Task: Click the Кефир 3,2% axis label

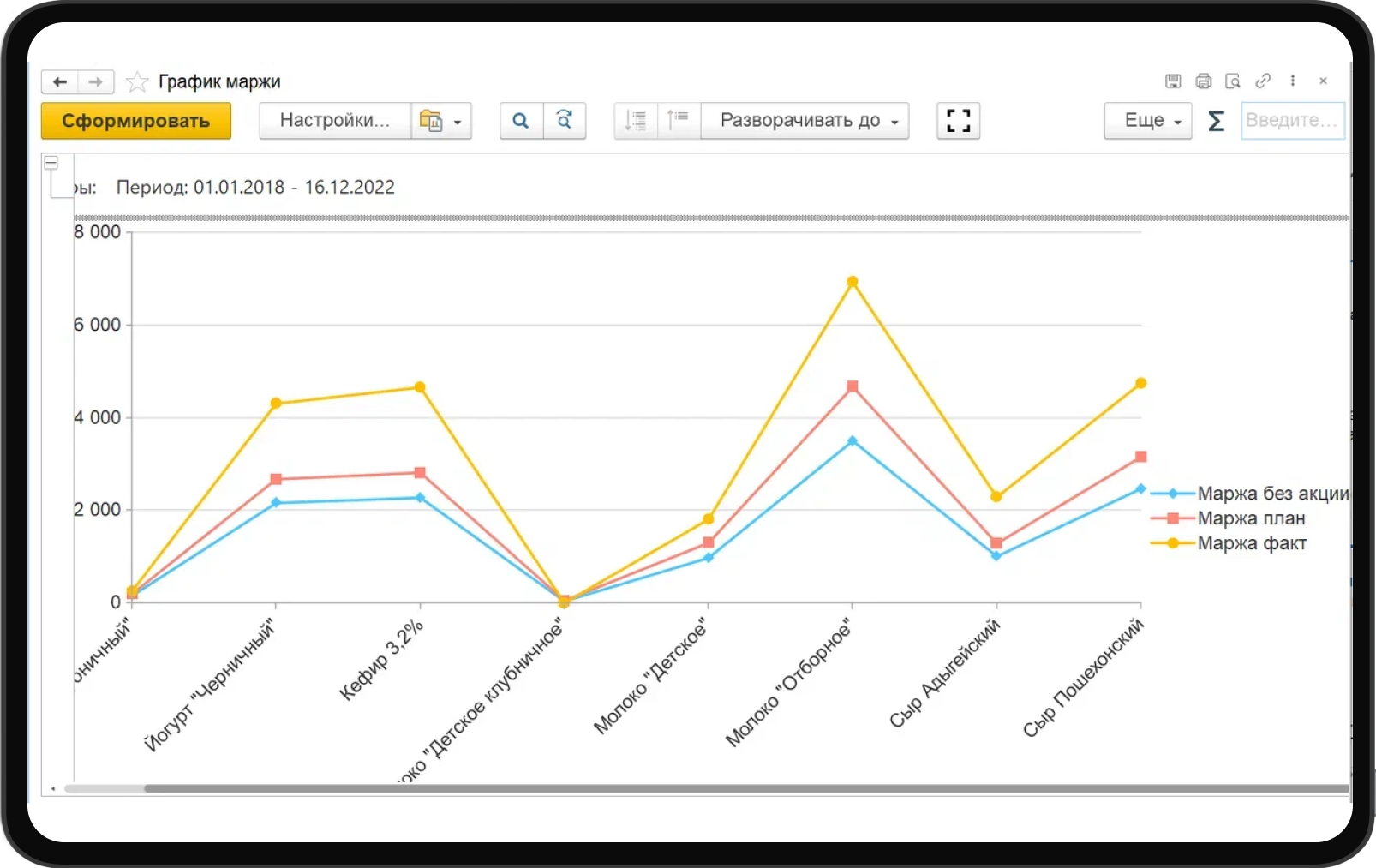Action: [x=381, y=660]
